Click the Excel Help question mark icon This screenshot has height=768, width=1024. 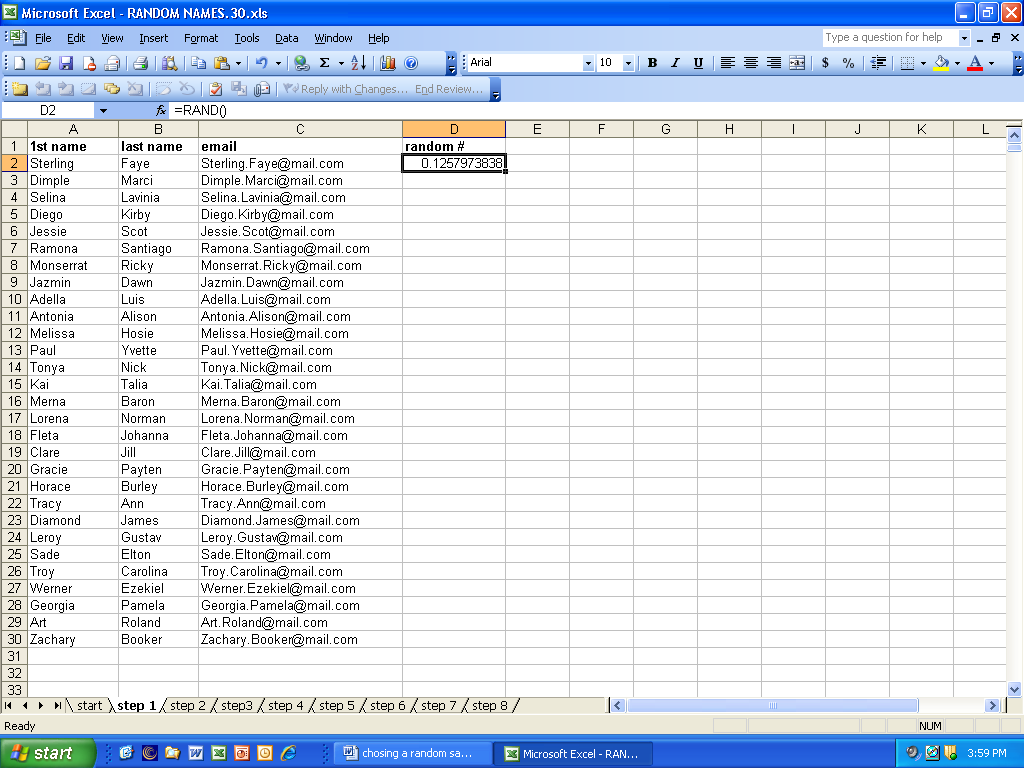coord(411,63)
